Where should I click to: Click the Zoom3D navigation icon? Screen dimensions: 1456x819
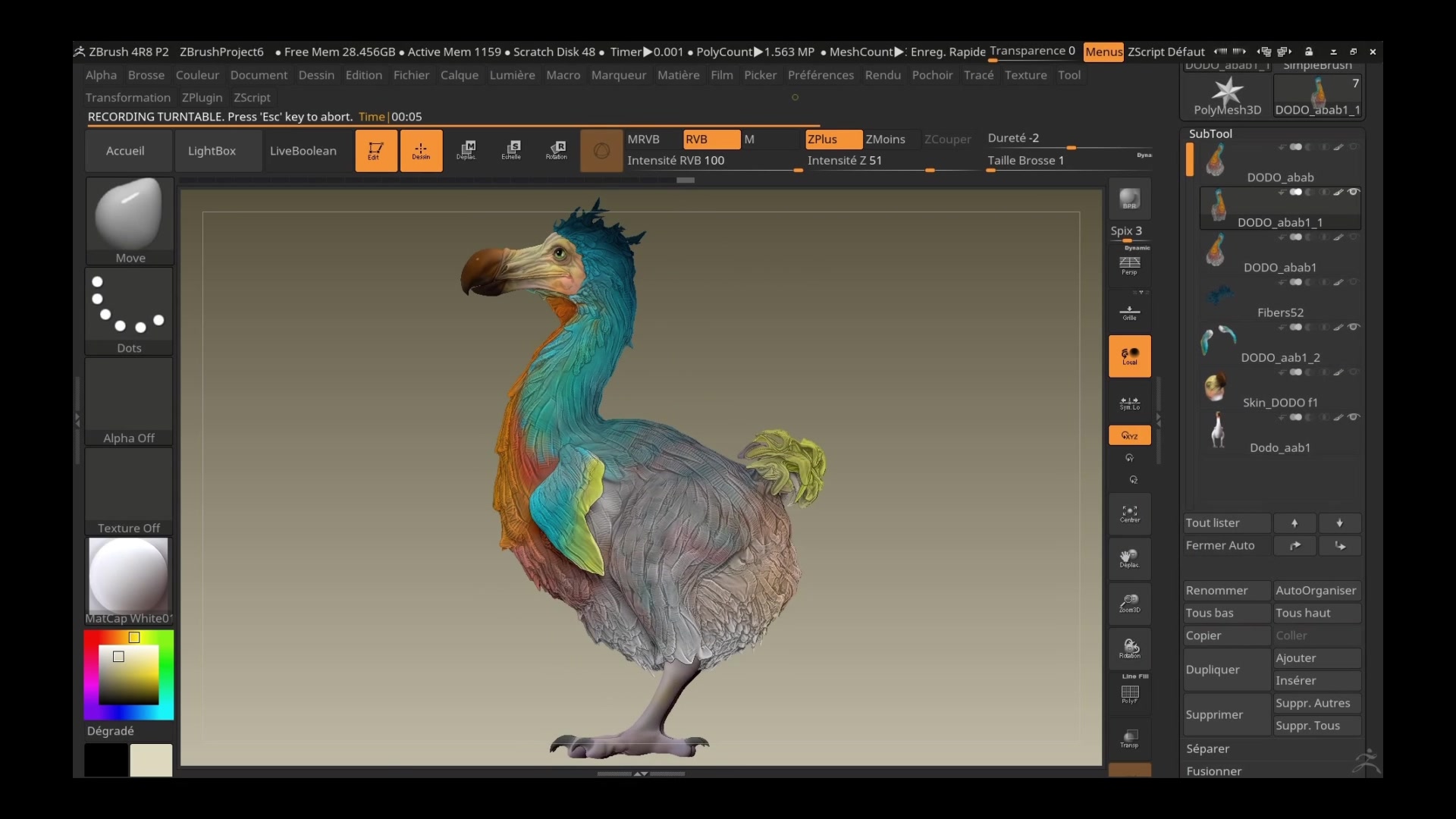click(x=1129, y=604)
